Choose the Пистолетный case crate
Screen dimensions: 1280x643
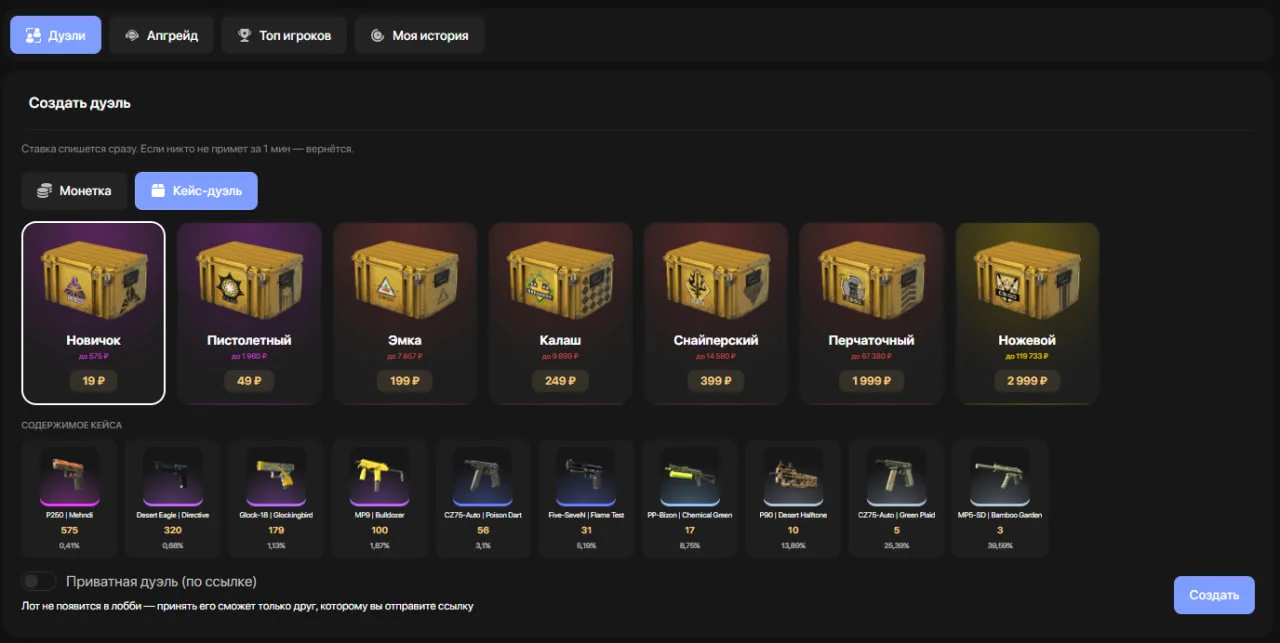[x=249, y=313]
